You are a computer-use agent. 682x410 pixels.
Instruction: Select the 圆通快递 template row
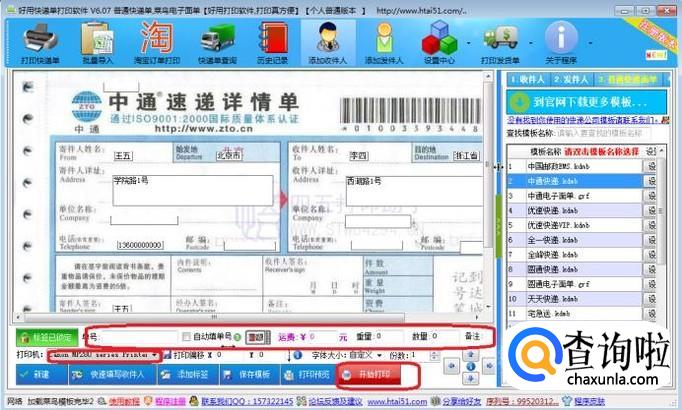click(x=574, y=270)
